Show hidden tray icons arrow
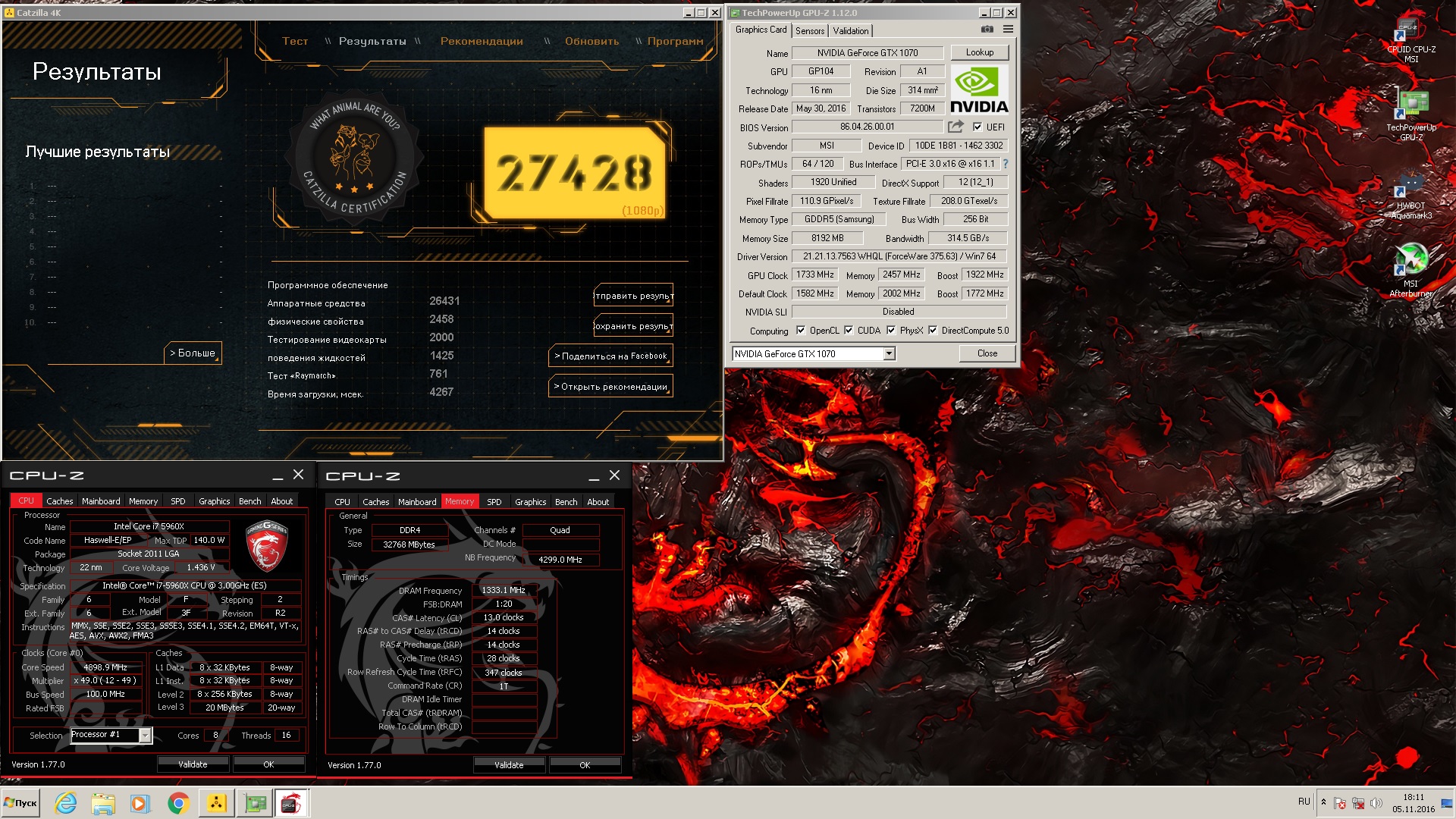 [x=1323, y=802]
